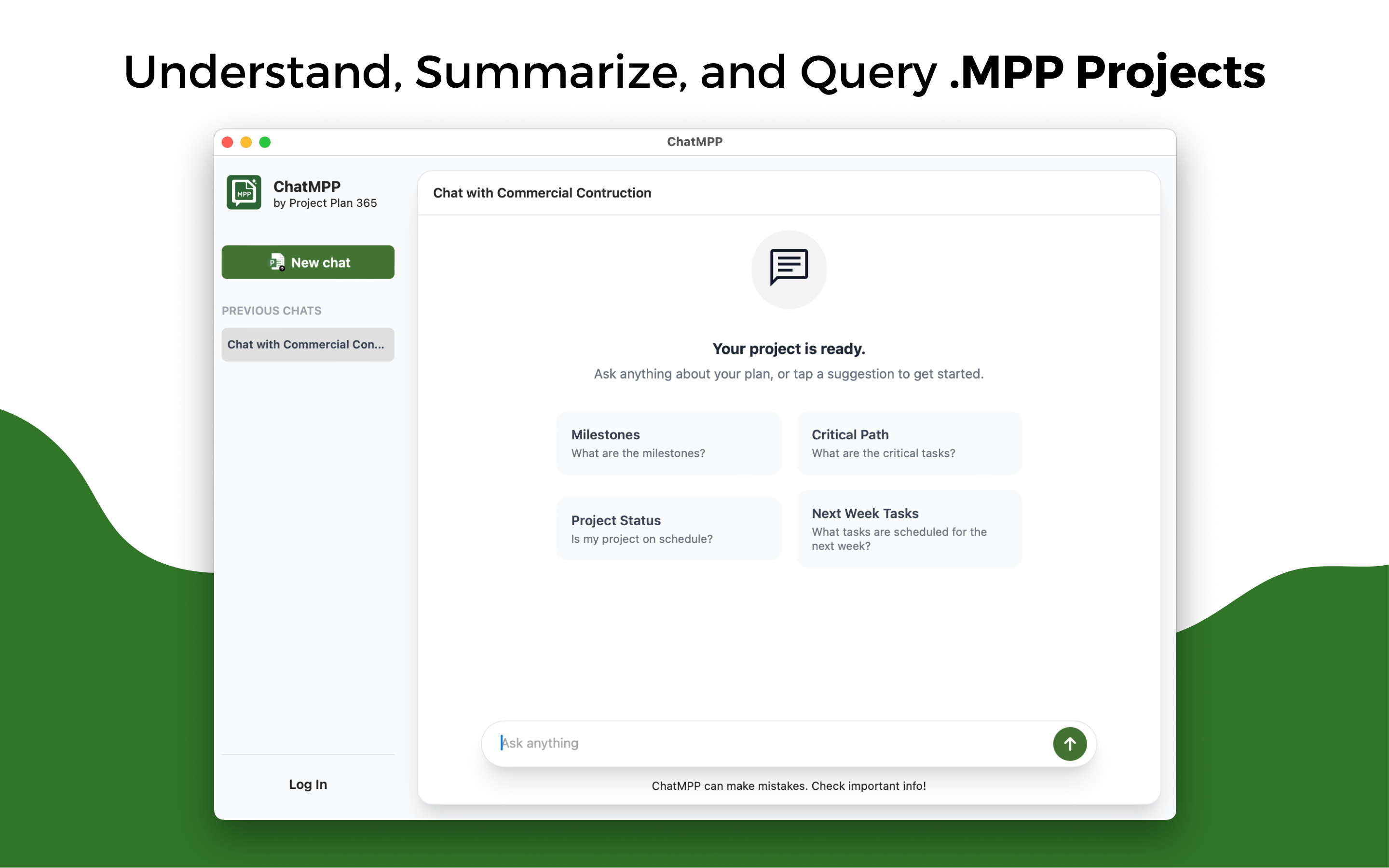The image size is (1389, 868).
Task: Click the ChatMPP logo icon in sidebar
Action: pos(244,192)
